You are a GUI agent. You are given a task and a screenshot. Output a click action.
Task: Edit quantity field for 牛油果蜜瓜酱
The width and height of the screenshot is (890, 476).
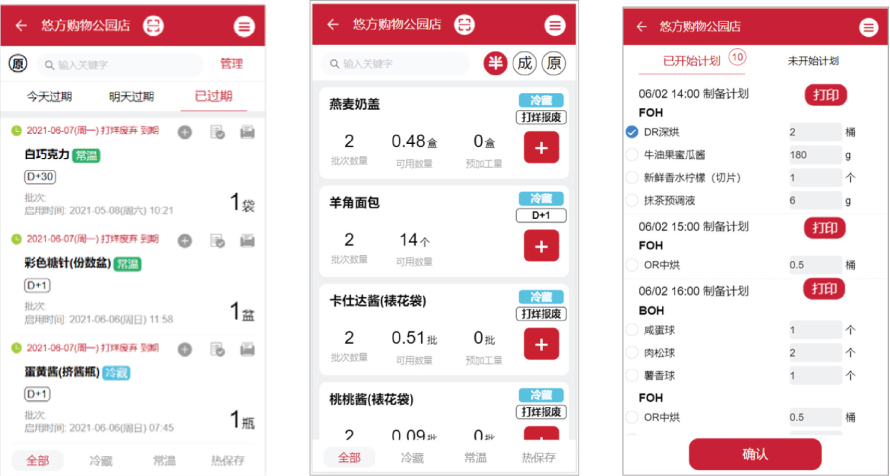pos(815,155)
